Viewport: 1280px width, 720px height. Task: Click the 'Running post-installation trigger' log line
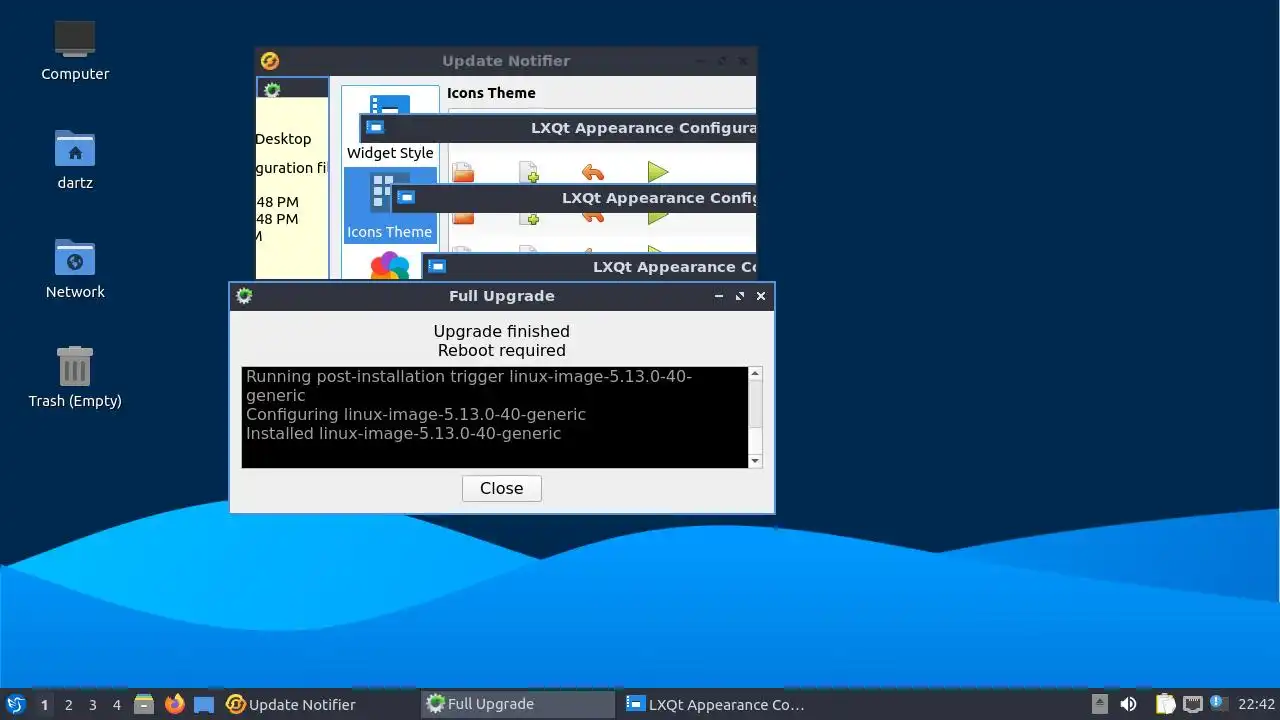click(x=469, y=386)
